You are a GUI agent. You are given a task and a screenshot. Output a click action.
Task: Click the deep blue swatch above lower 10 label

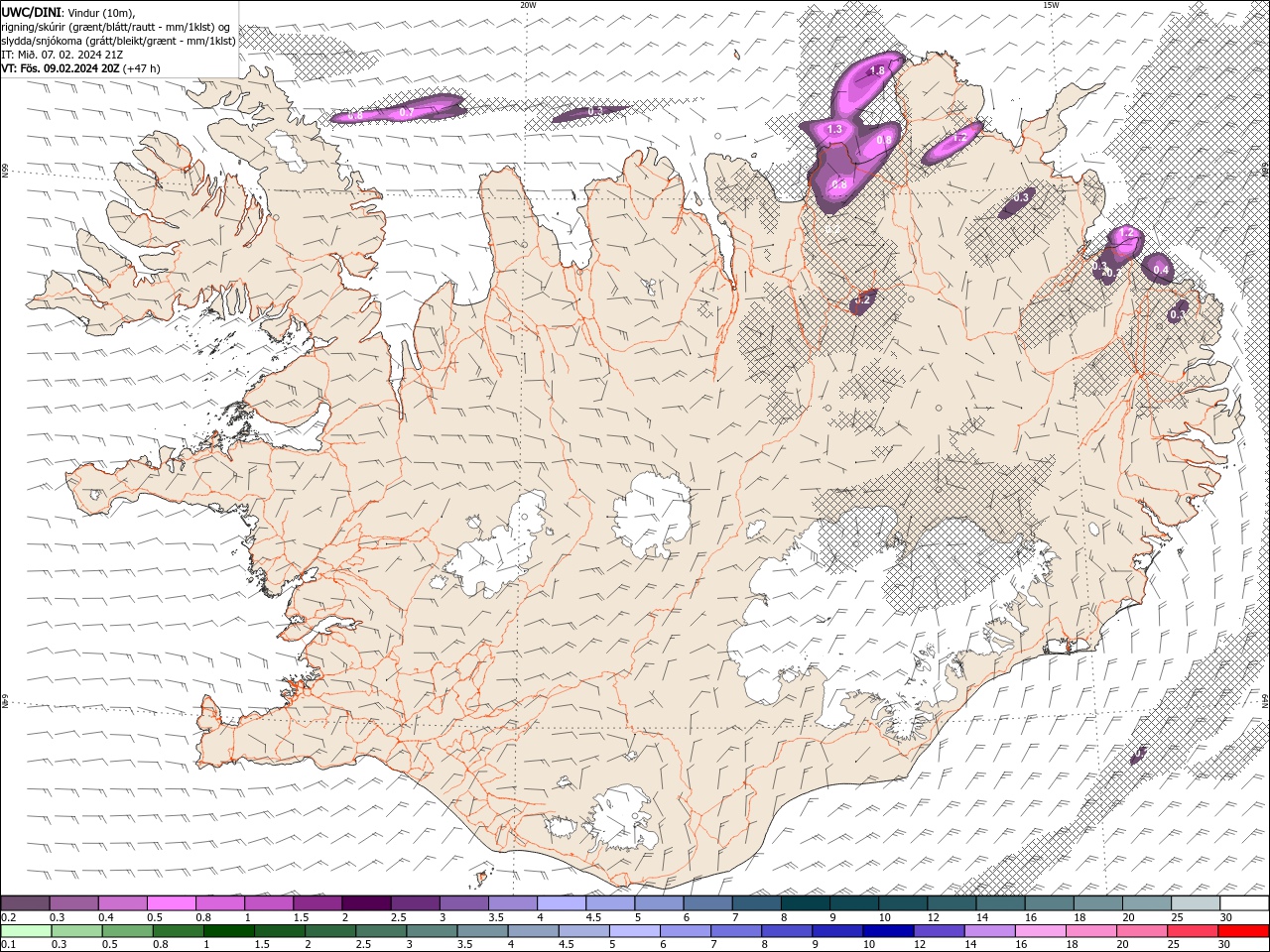coord(887,931)
